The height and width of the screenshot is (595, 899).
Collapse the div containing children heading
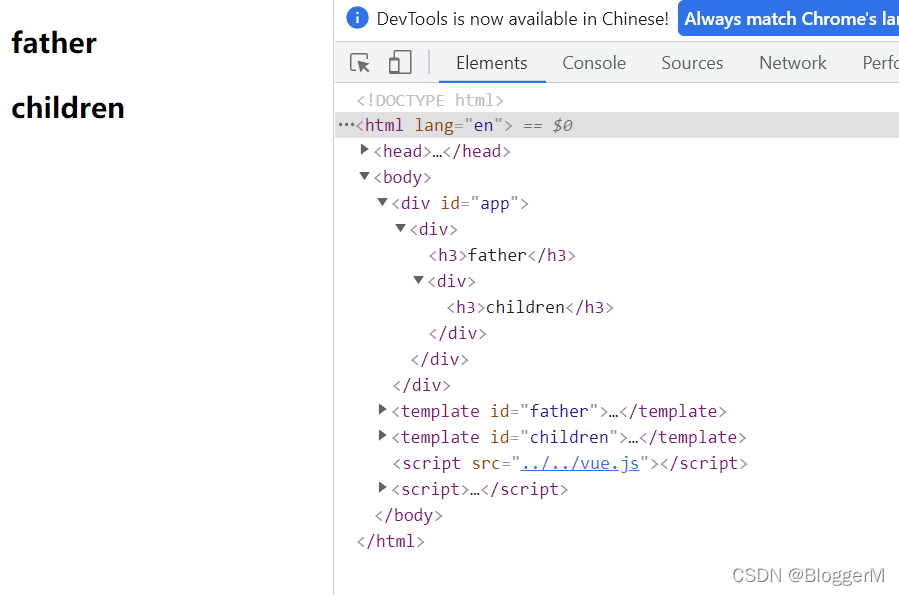pos(419,280)
